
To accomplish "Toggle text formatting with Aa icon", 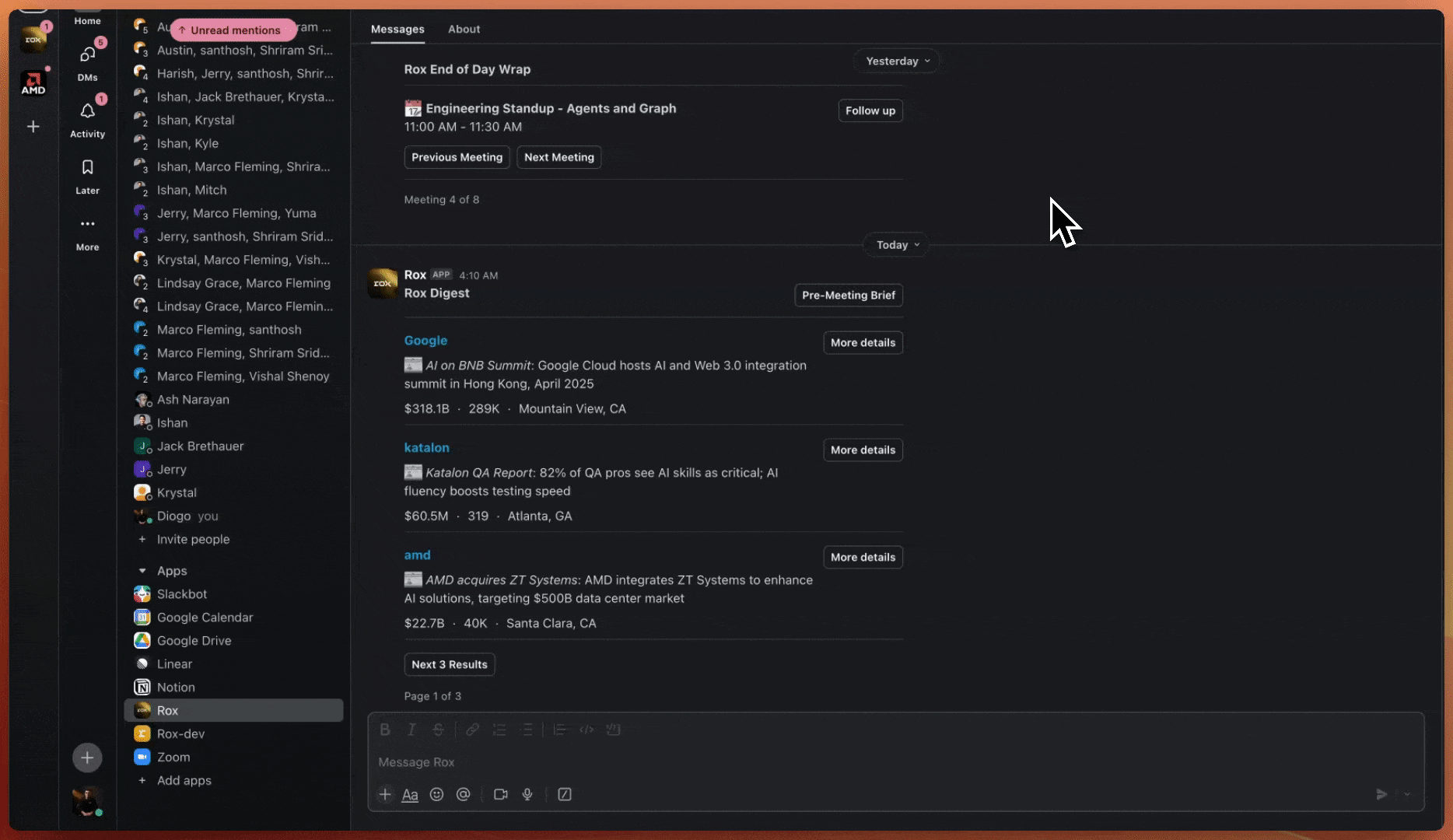I will (x=410, y=794).
